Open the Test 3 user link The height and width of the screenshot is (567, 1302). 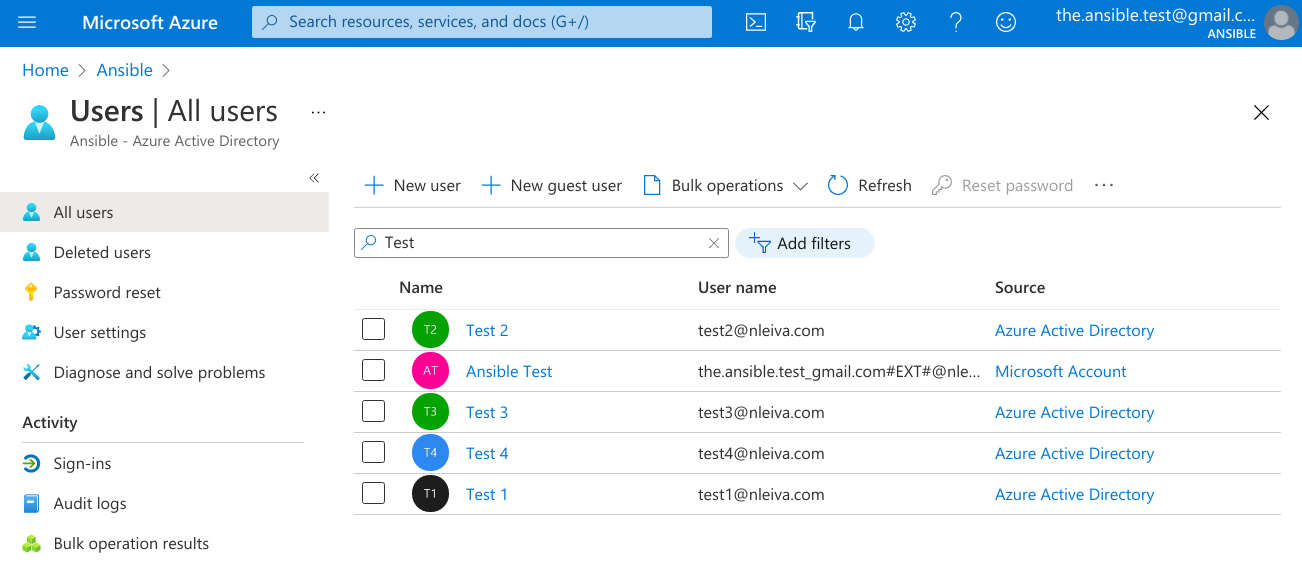pos(487,412)
